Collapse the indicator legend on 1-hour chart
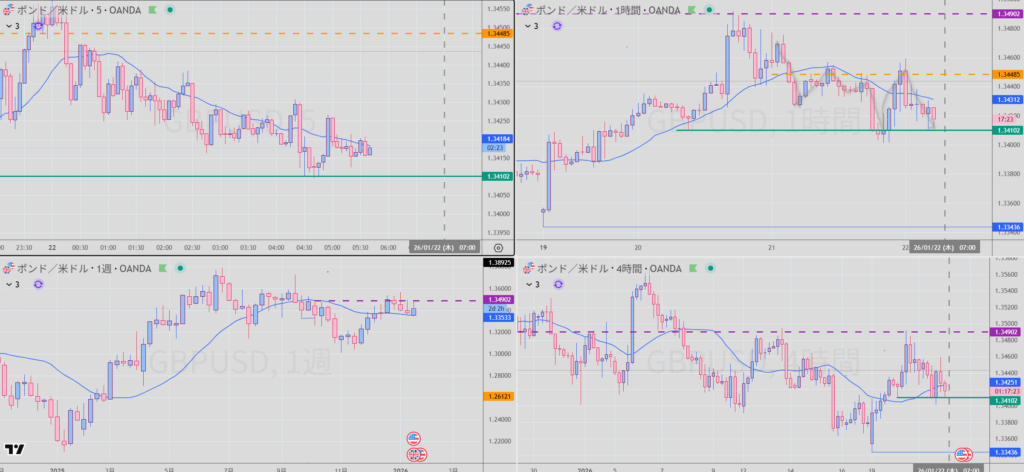The width and height of the screenshot is (1024, 472). tap(528, 25)
